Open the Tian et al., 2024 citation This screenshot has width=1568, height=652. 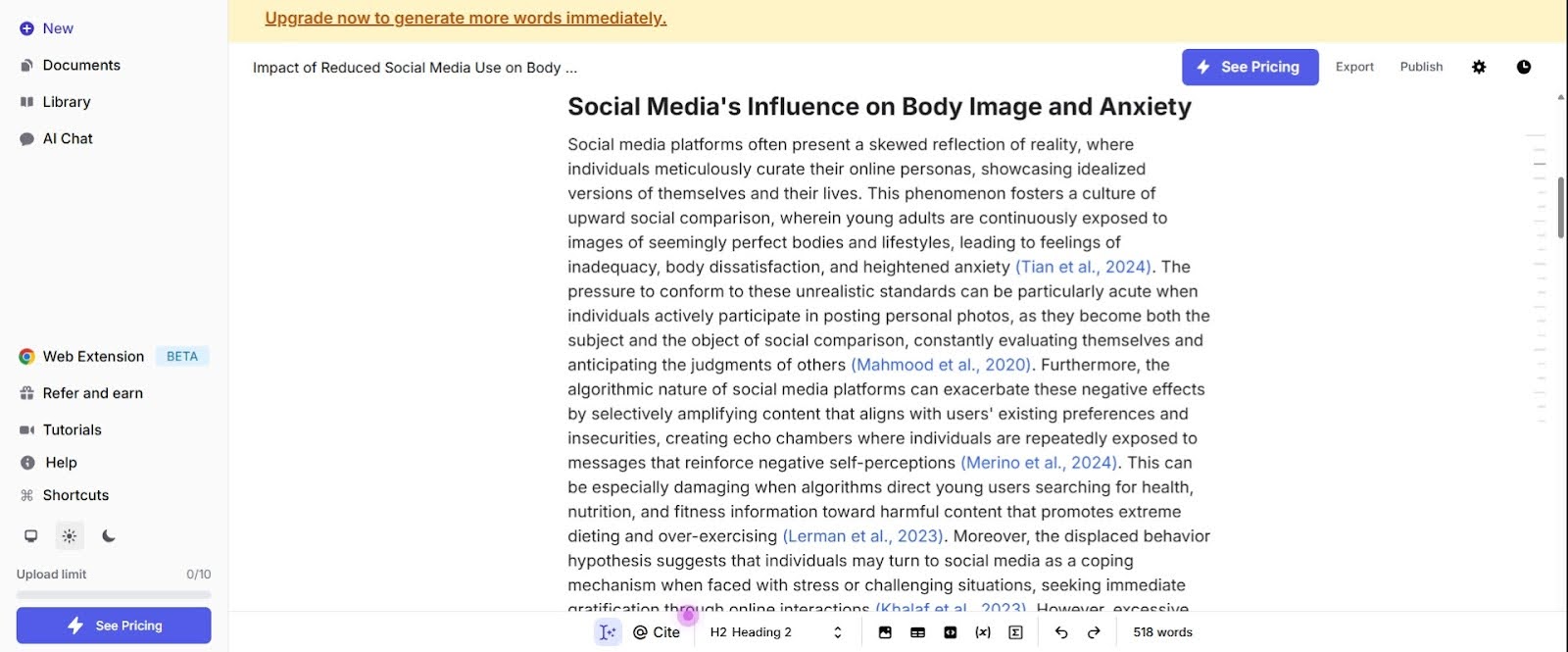coord(1083,267)
